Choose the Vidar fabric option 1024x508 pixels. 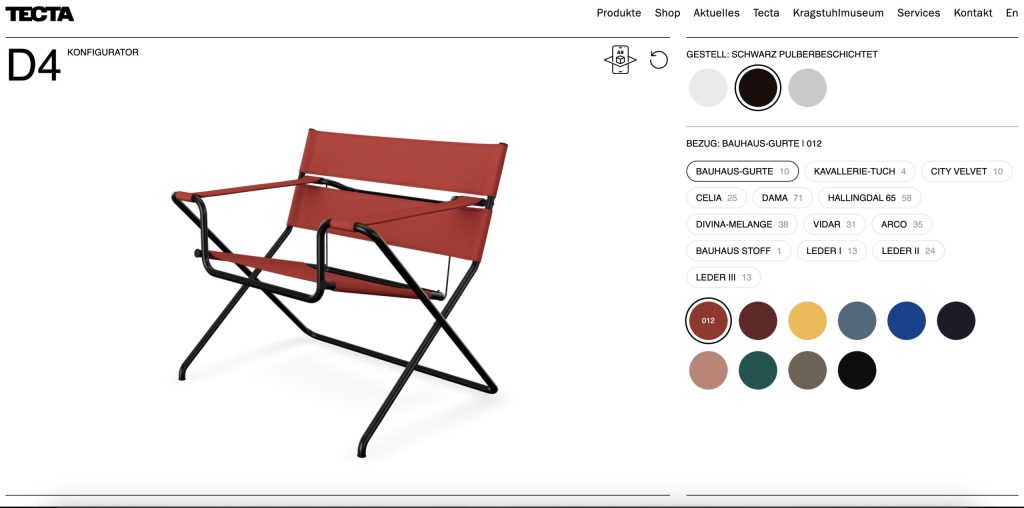click(834, 224)
